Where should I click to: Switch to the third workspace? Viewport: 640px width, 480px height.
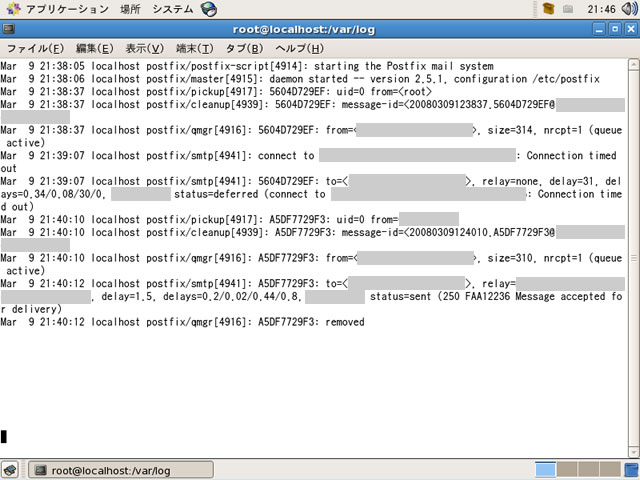pos(587,470)
